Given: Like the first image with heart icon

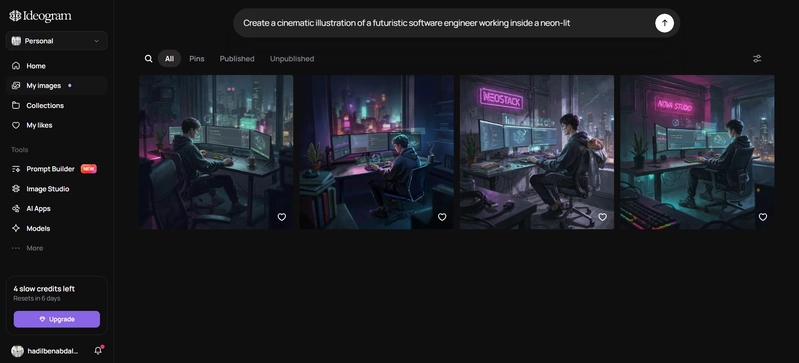Looking at the screenshot, I should 281,217.
